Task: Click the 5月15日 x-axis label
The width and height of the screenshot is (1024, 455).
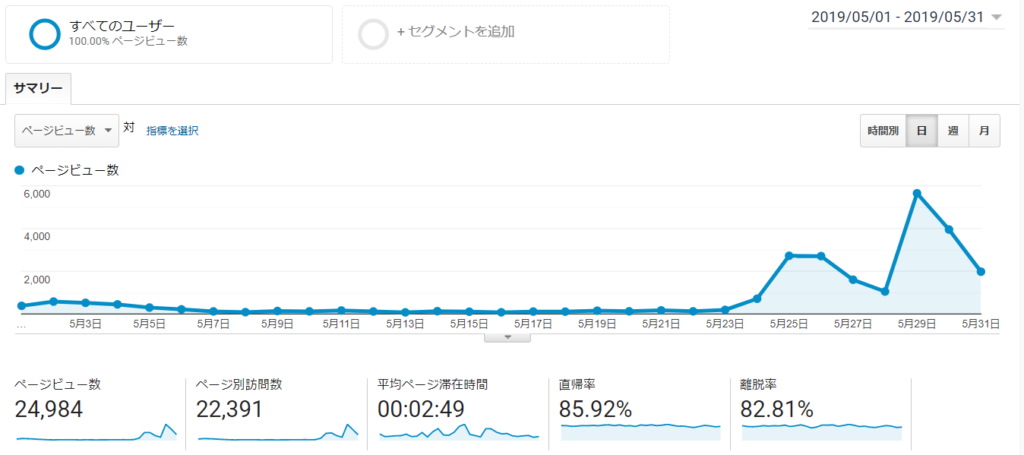Action: 468,322
